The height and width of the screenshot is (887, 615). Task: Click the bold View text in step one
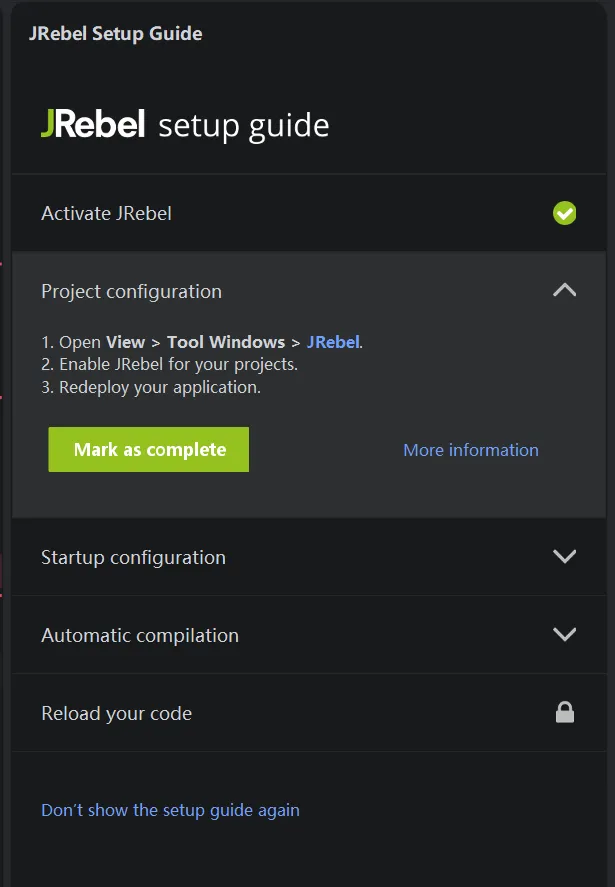[x=126, y=342]
